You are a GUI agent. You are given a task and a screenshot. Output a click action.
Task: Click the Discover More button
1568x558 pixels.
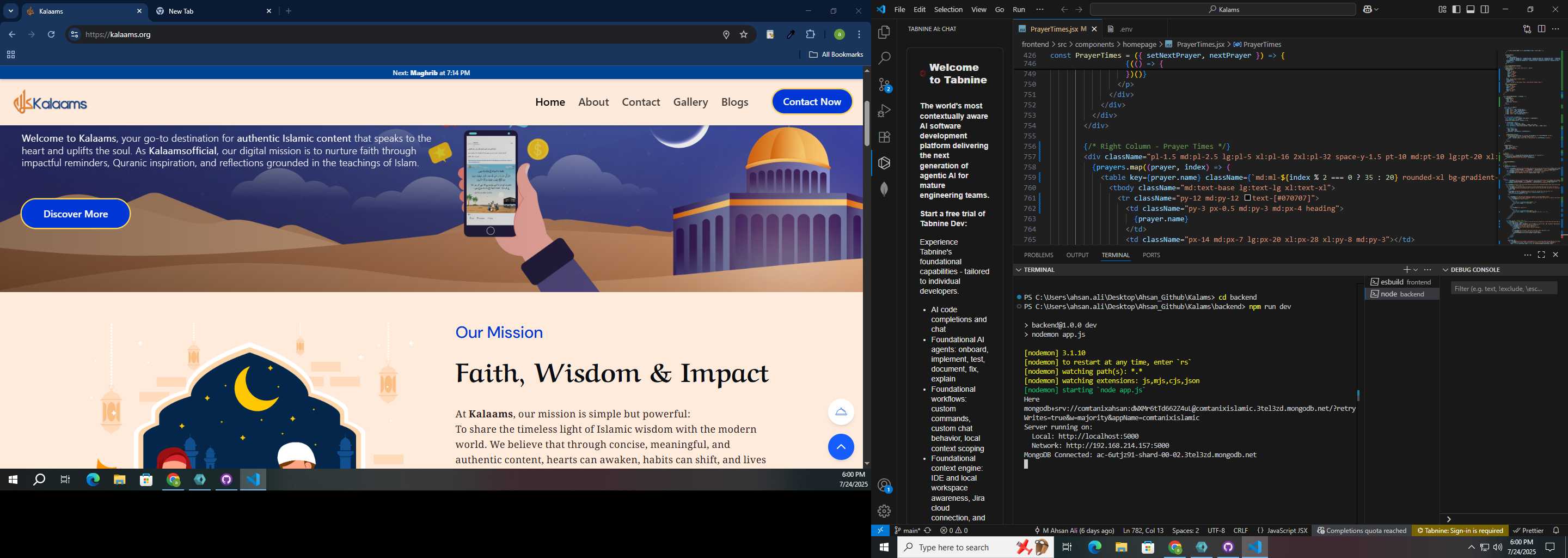click(x=76, y=214)
